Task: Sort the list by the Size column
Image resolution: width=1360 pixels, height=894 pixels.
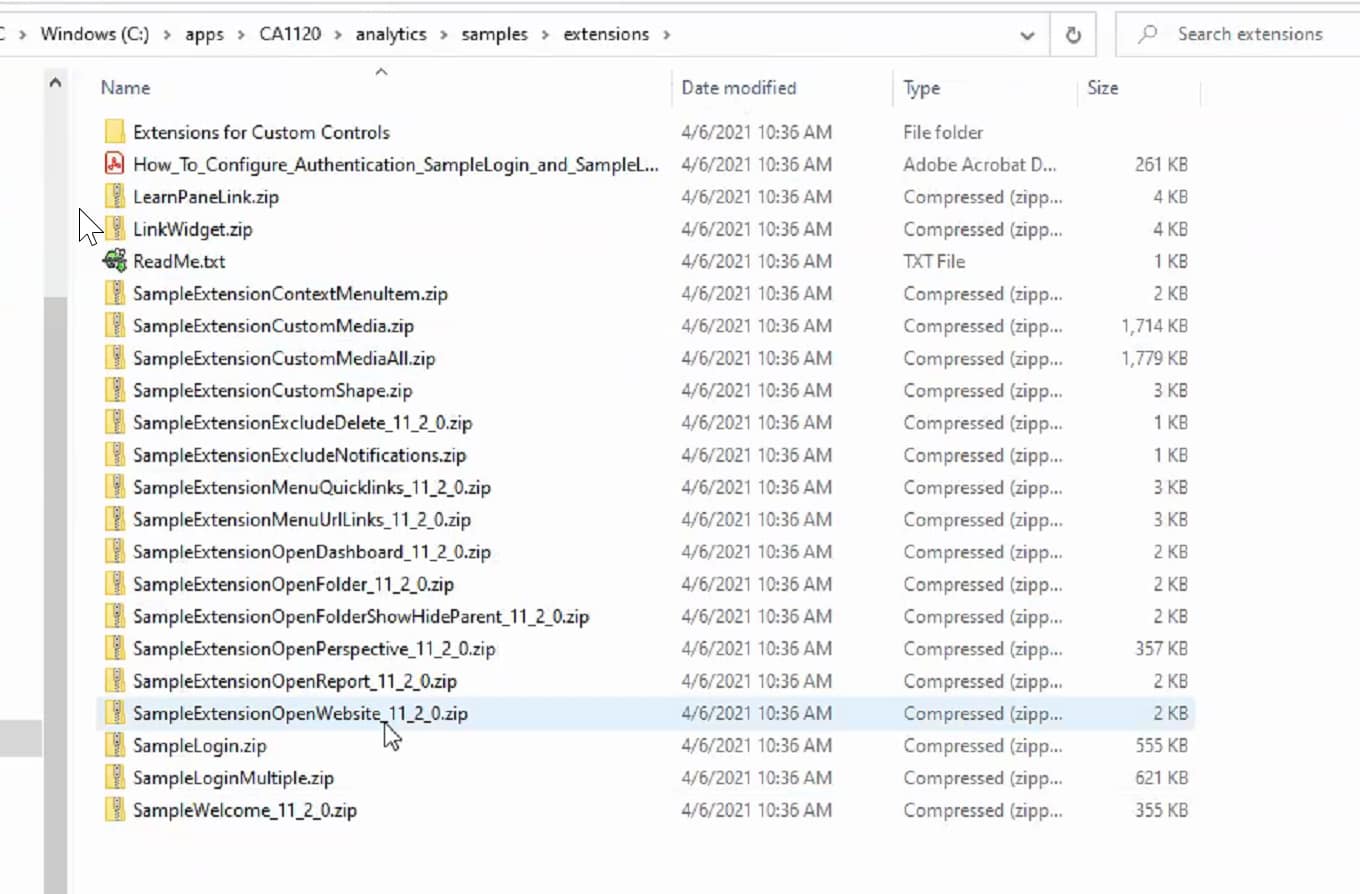Action: pyautogui.click(x=1102, y=88)
